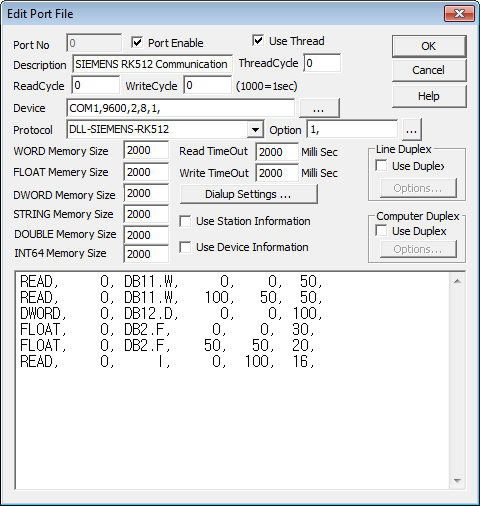Select the first READ DB11.W line
The height and width of the screenshot is (506, 480).
pyautogui.click(x=171, y=282)
